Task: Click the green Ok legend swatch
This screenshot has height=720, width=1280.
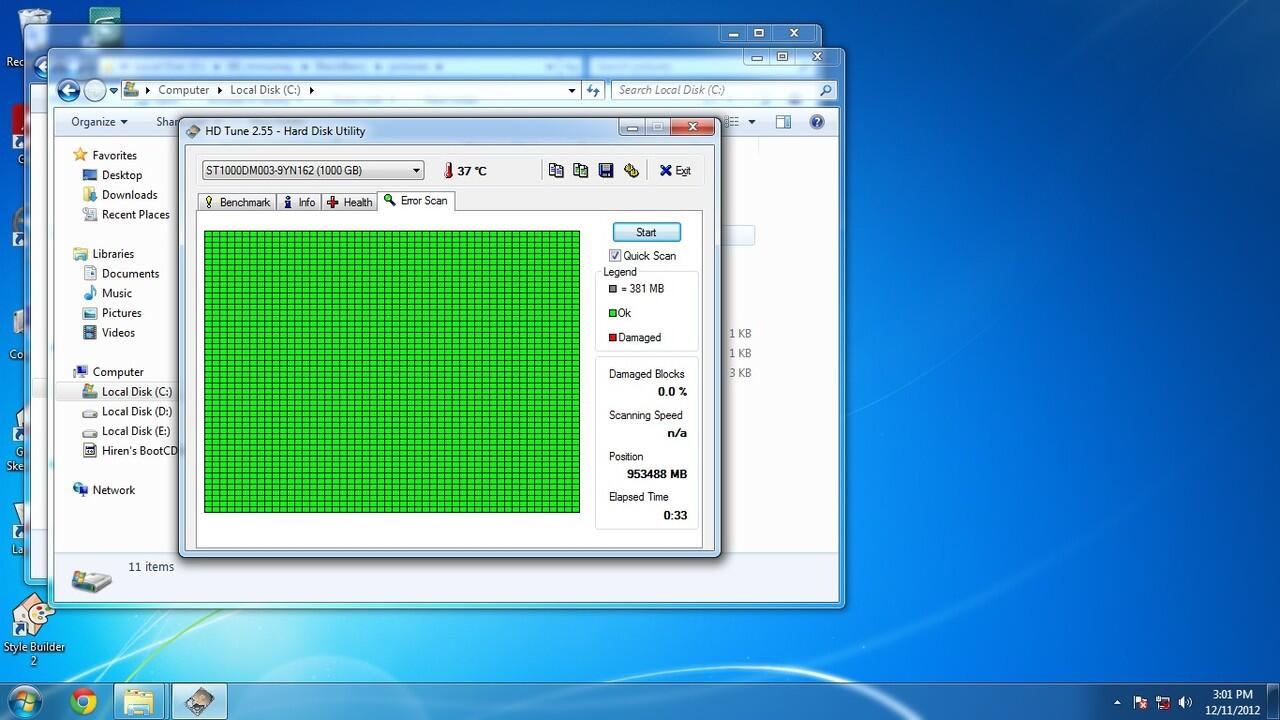Action: (x=613, y=313)
